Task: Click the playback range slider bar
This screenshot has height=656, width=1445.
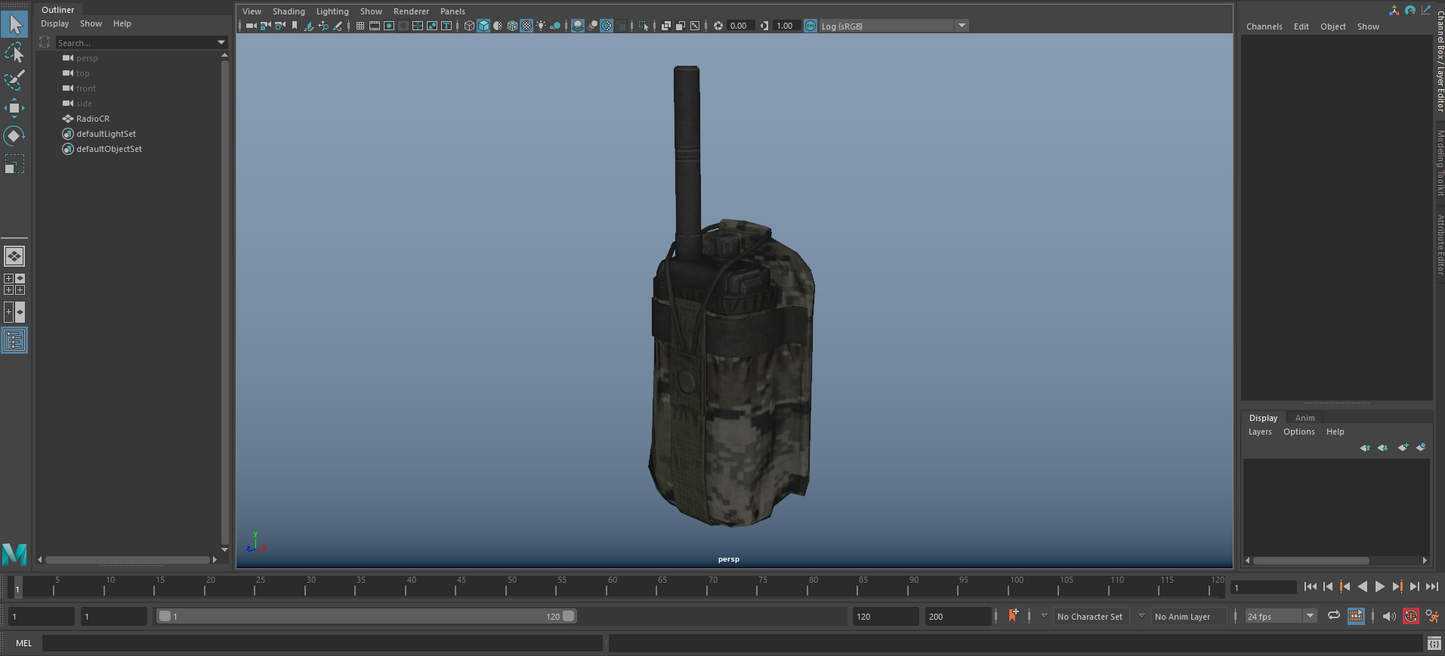Action: pyautogui.click(x=366, y=616)
